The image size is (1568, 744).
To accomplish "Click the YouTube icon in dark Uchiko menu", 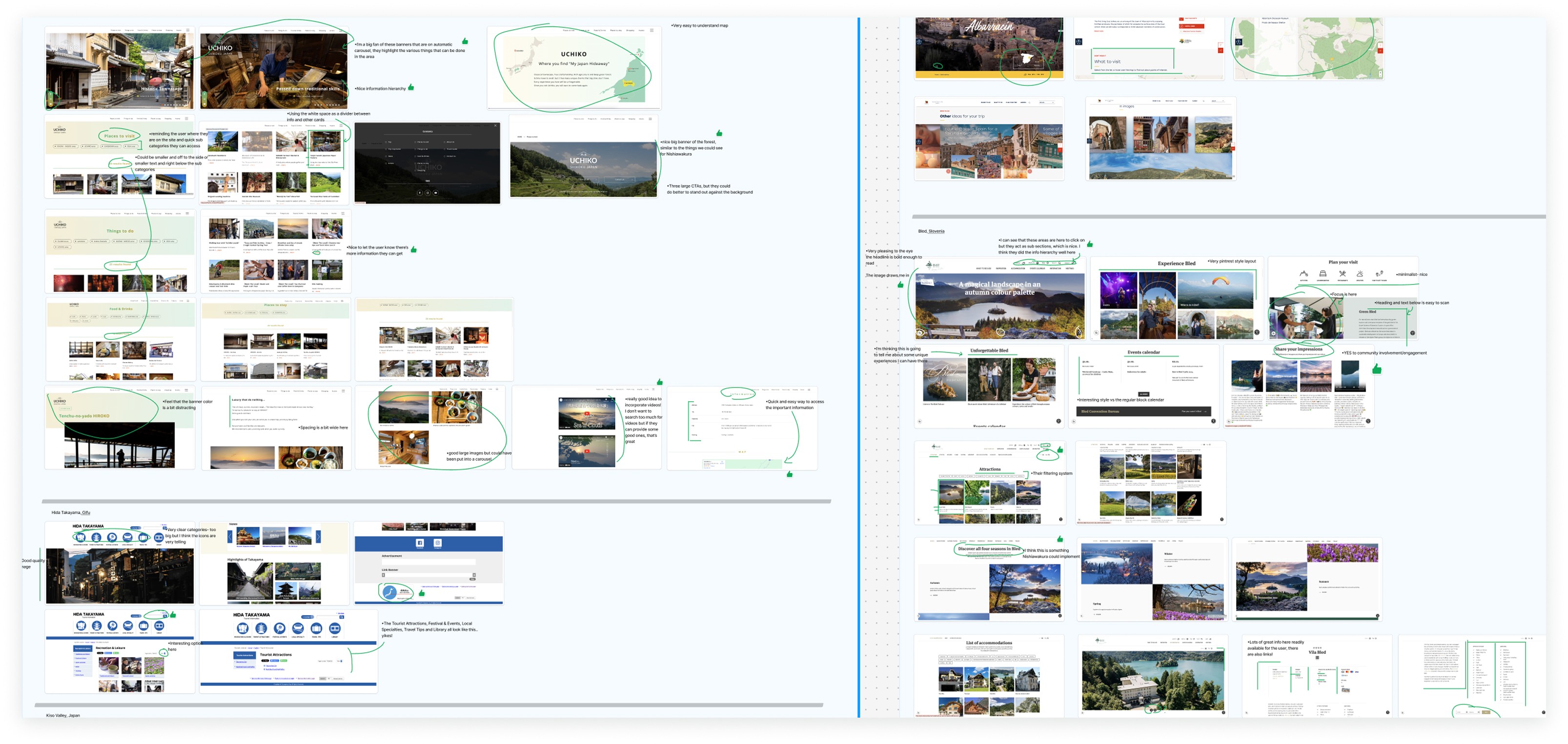I will [x=435, y=192].
